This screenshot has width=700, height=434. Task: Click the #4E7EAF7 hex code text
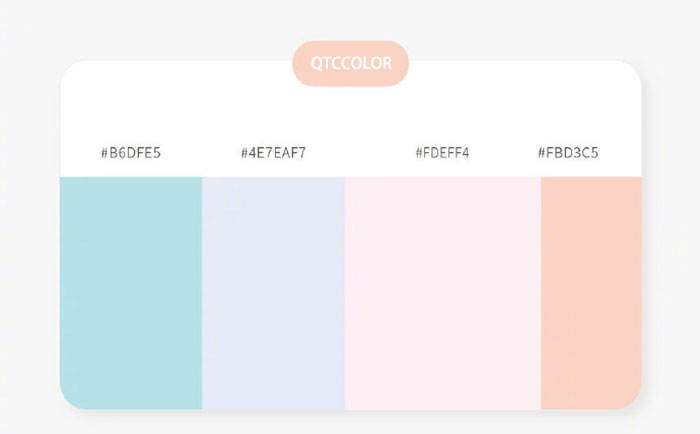click(x=273, y=153)
